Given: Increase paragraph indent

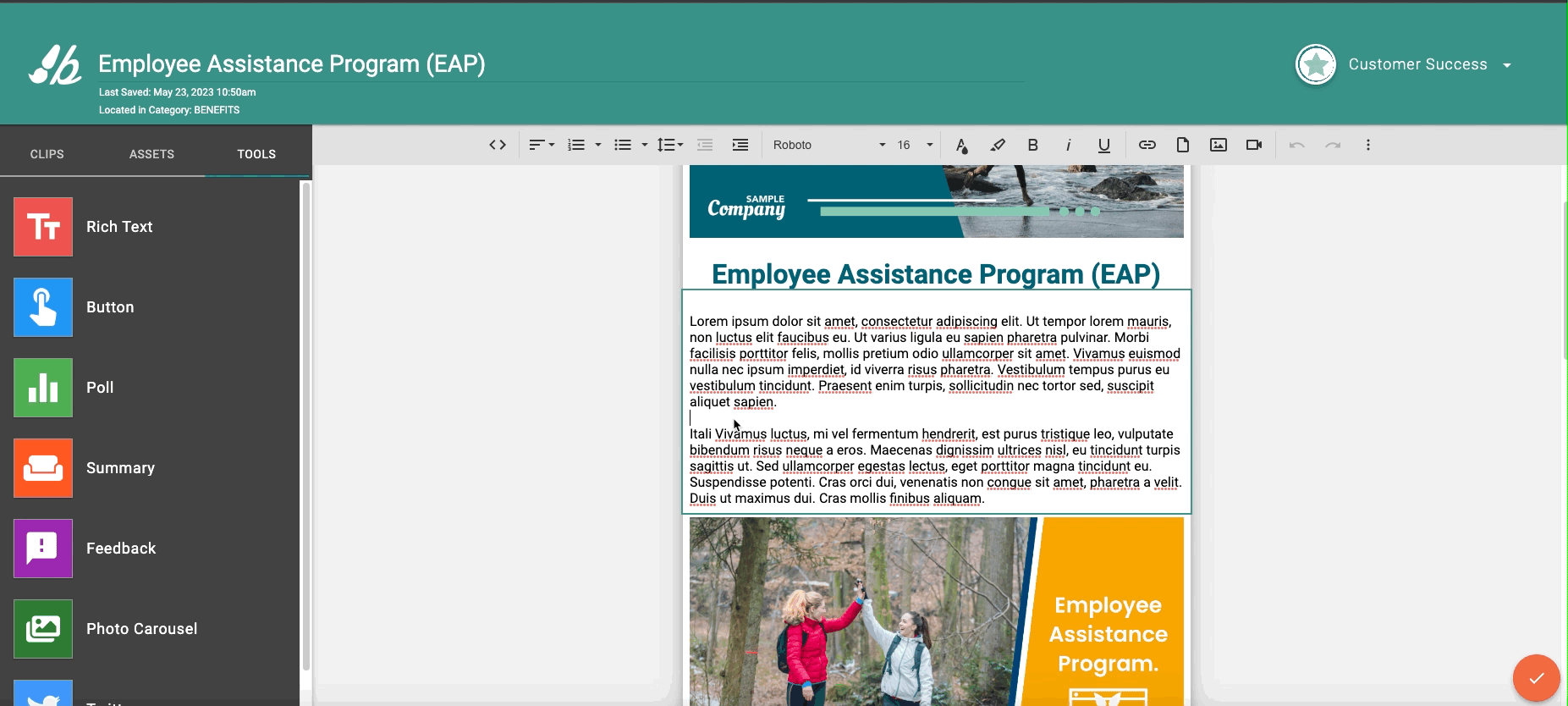Looking at the screenshot, I should point(740,145).
